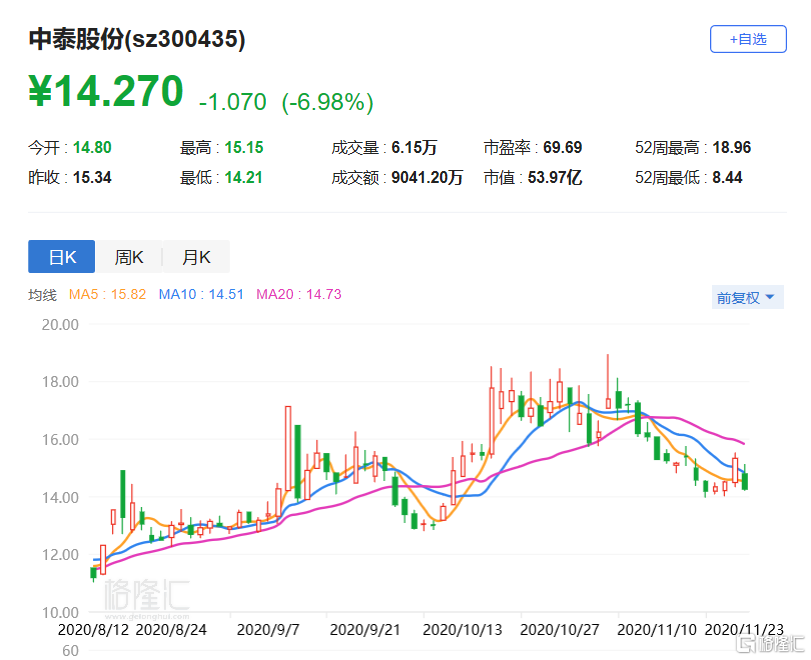Click the current price ¥14.270
This screenshot has width=811, height=660.
point(106,91)
